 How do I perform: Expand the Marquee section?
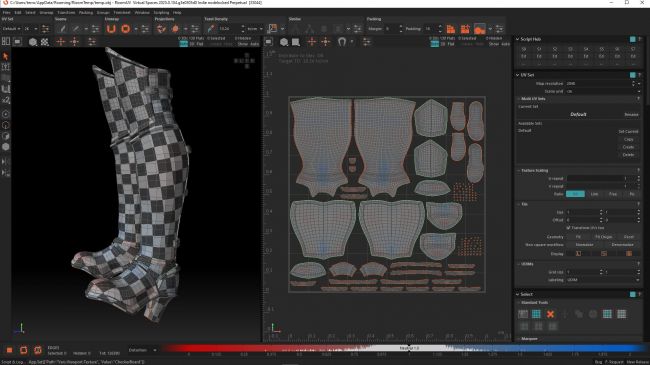[x=519, y=339]
